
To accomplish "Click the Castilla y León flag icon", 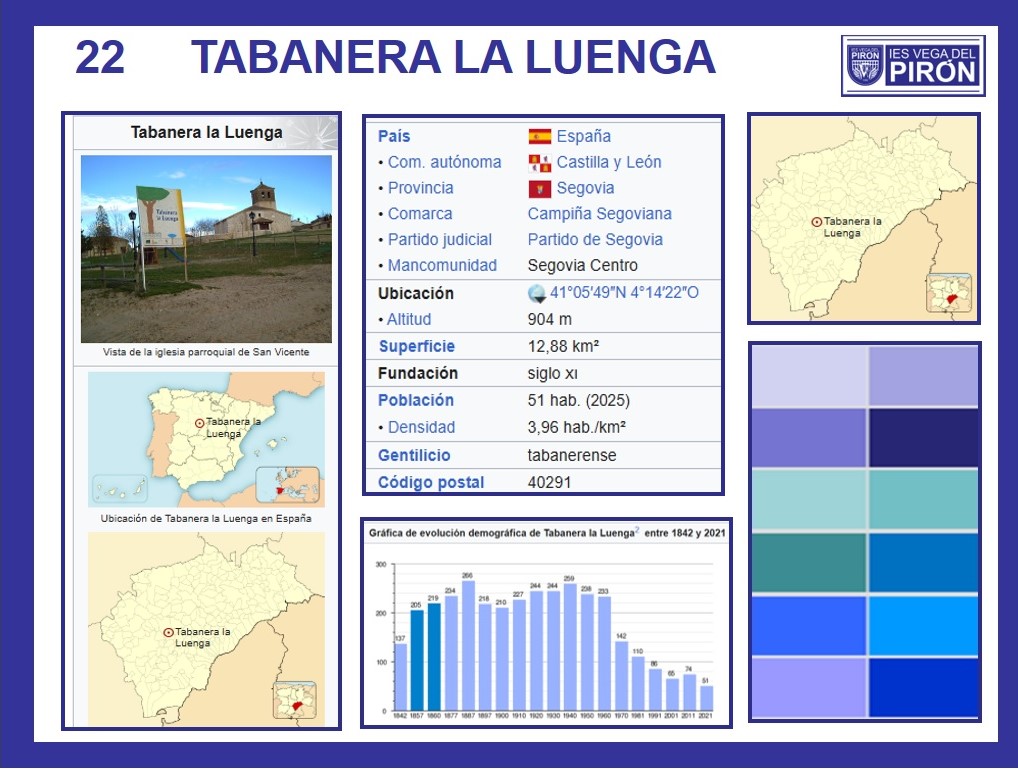I will [539, 163].
